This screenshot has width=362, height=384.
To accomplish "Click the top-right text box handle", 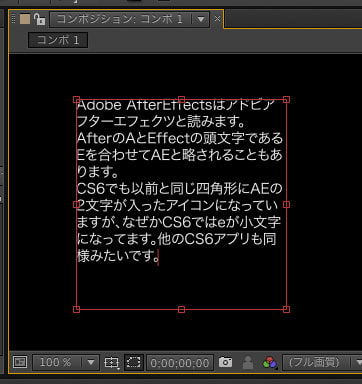I will 286,99.
